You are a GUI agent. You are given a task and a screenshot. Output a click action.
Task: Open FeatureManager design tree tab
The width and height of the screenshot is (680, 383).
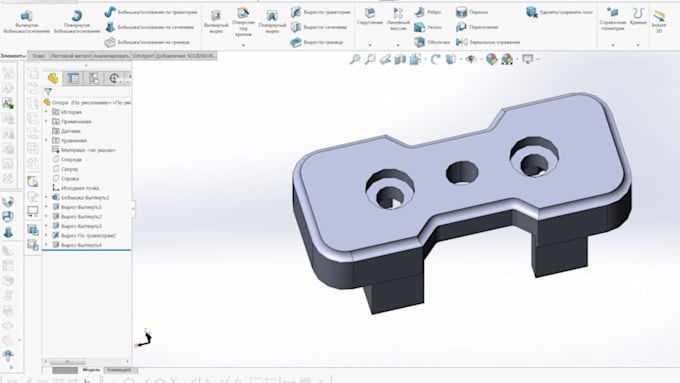tap(53, 78)
